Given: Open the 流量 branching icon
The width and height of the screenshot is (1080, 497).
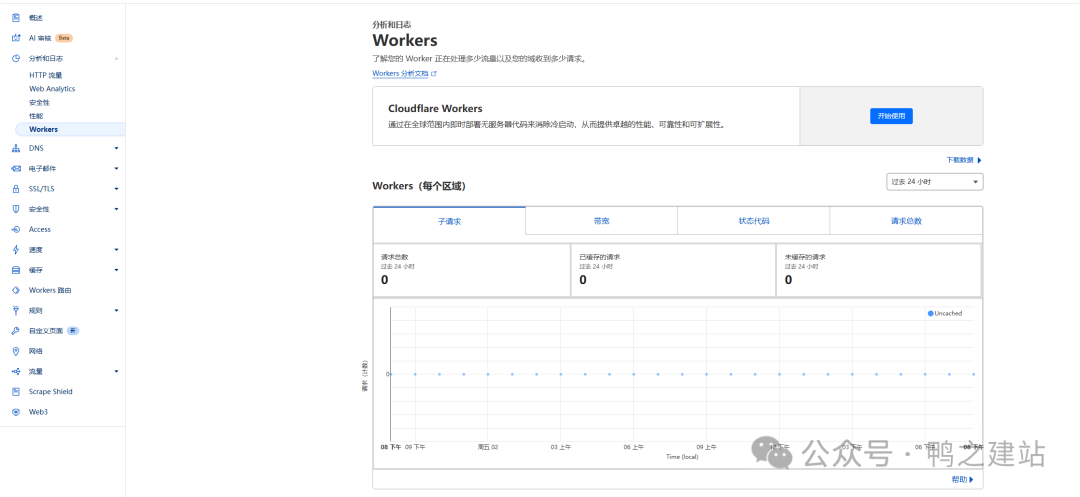Looking at the screenshot, I should tap(16, 371).
